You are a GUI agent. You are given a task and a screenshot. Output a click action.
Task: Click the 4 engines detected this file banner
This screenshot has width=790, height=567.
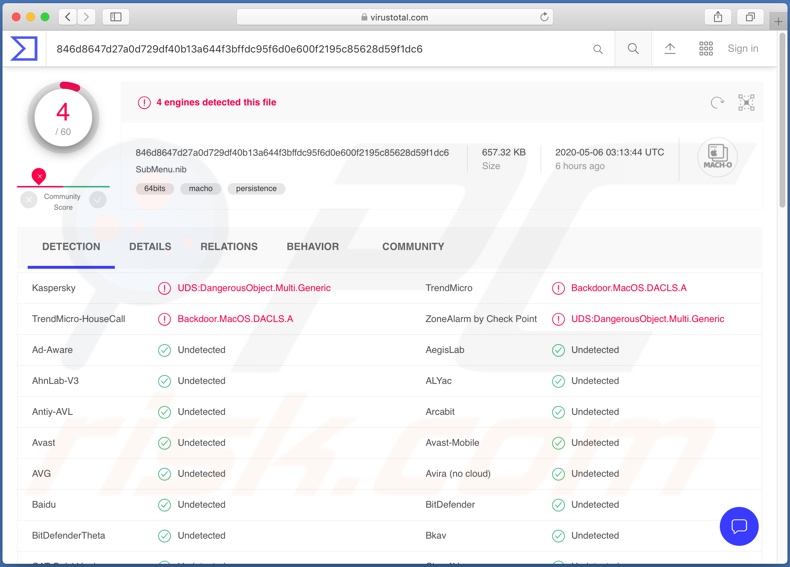[x=216, y=102]
